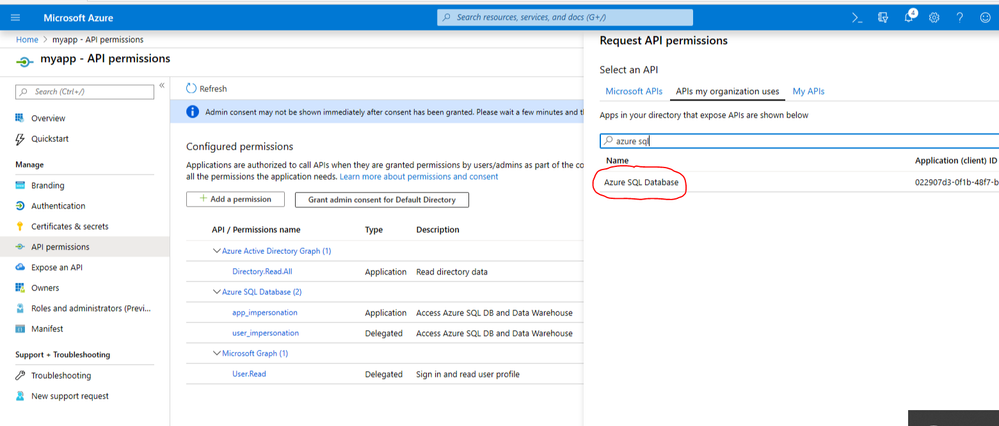This screenshot has height=426, width=999.
Task: Click the Add a permission button
Action: pos(235,199)
